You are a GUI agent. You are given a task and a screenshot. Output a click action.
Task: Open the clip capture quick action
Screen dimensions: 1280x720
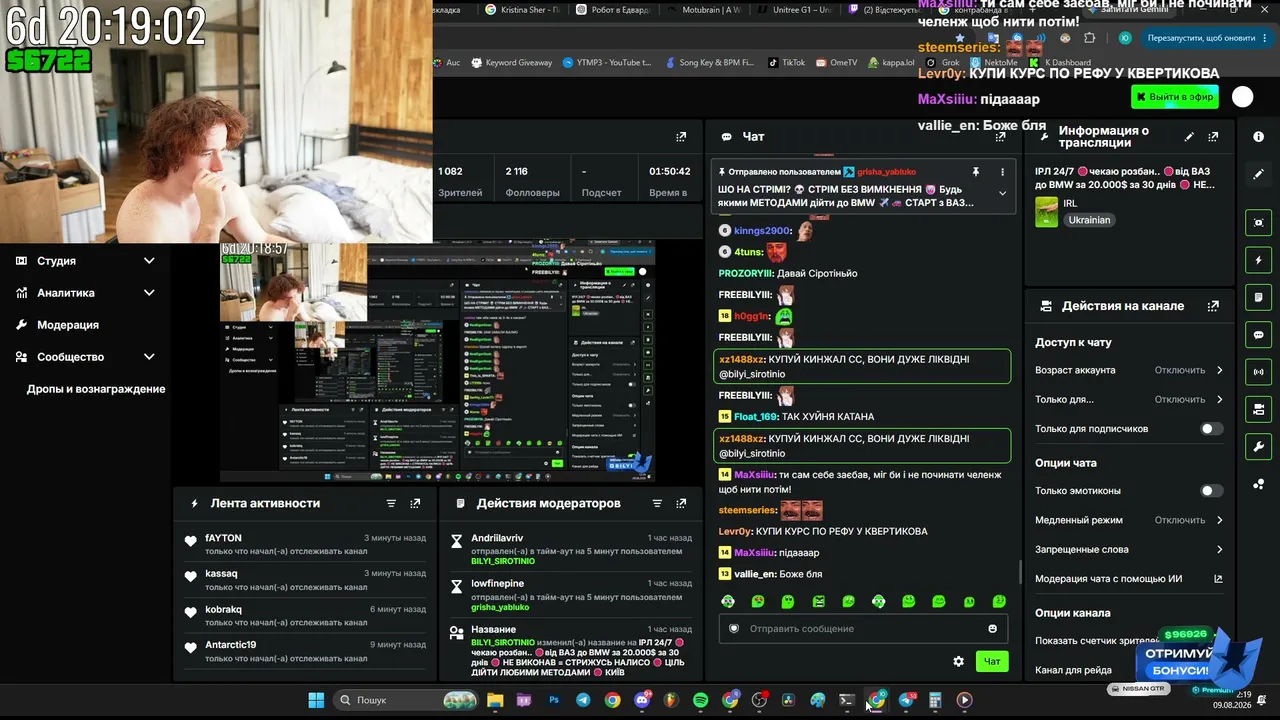click(1258, 223)
